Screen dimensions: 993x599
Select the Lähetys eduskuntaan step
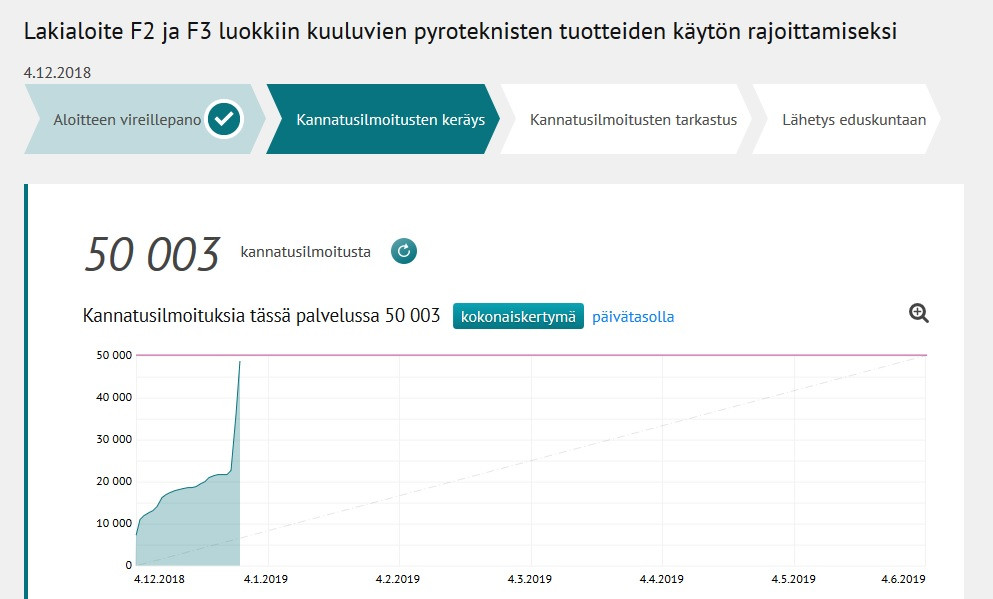click(x=853, y=120)
